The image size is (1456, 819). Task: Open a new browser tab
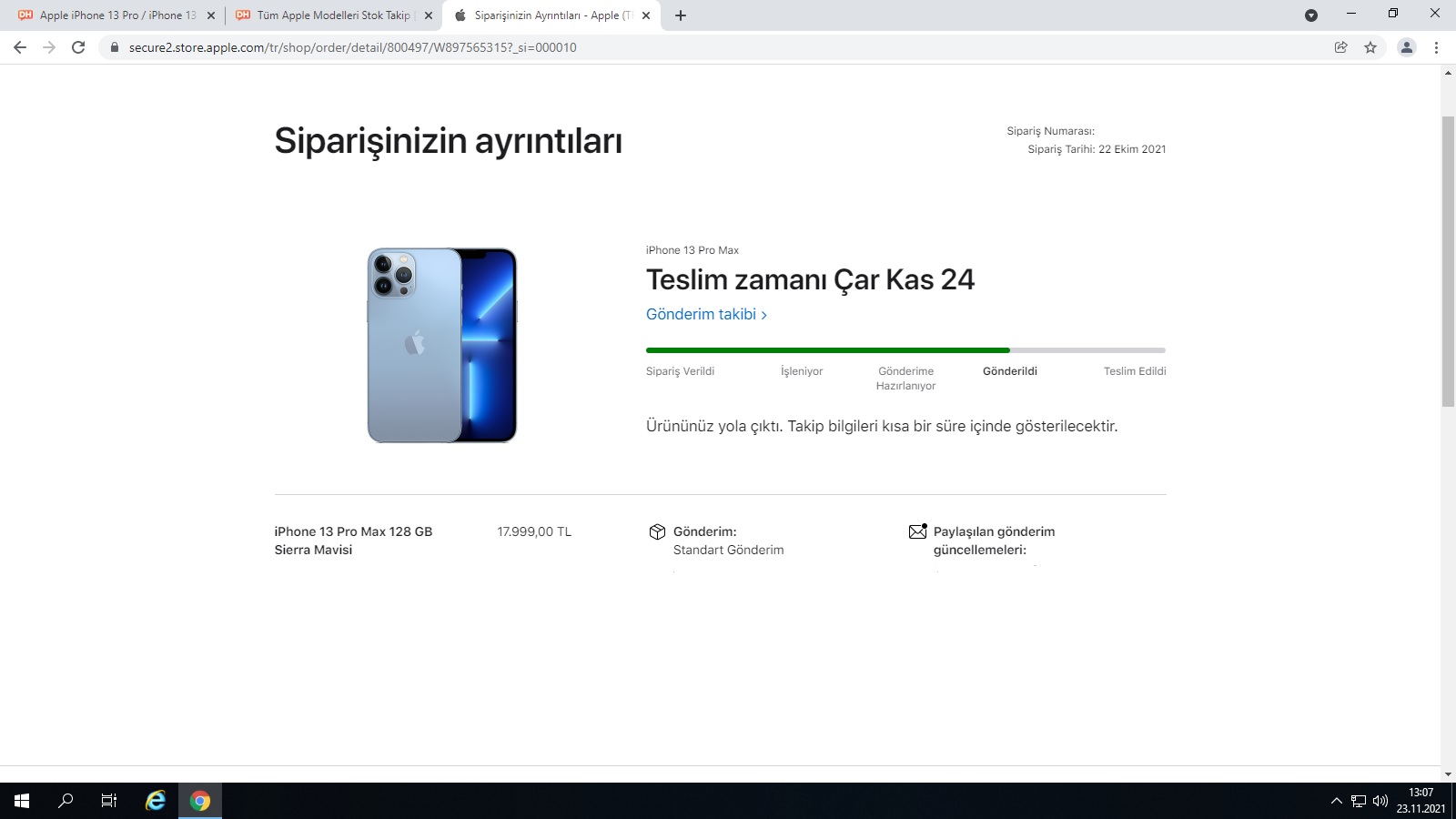coord(681,15)
